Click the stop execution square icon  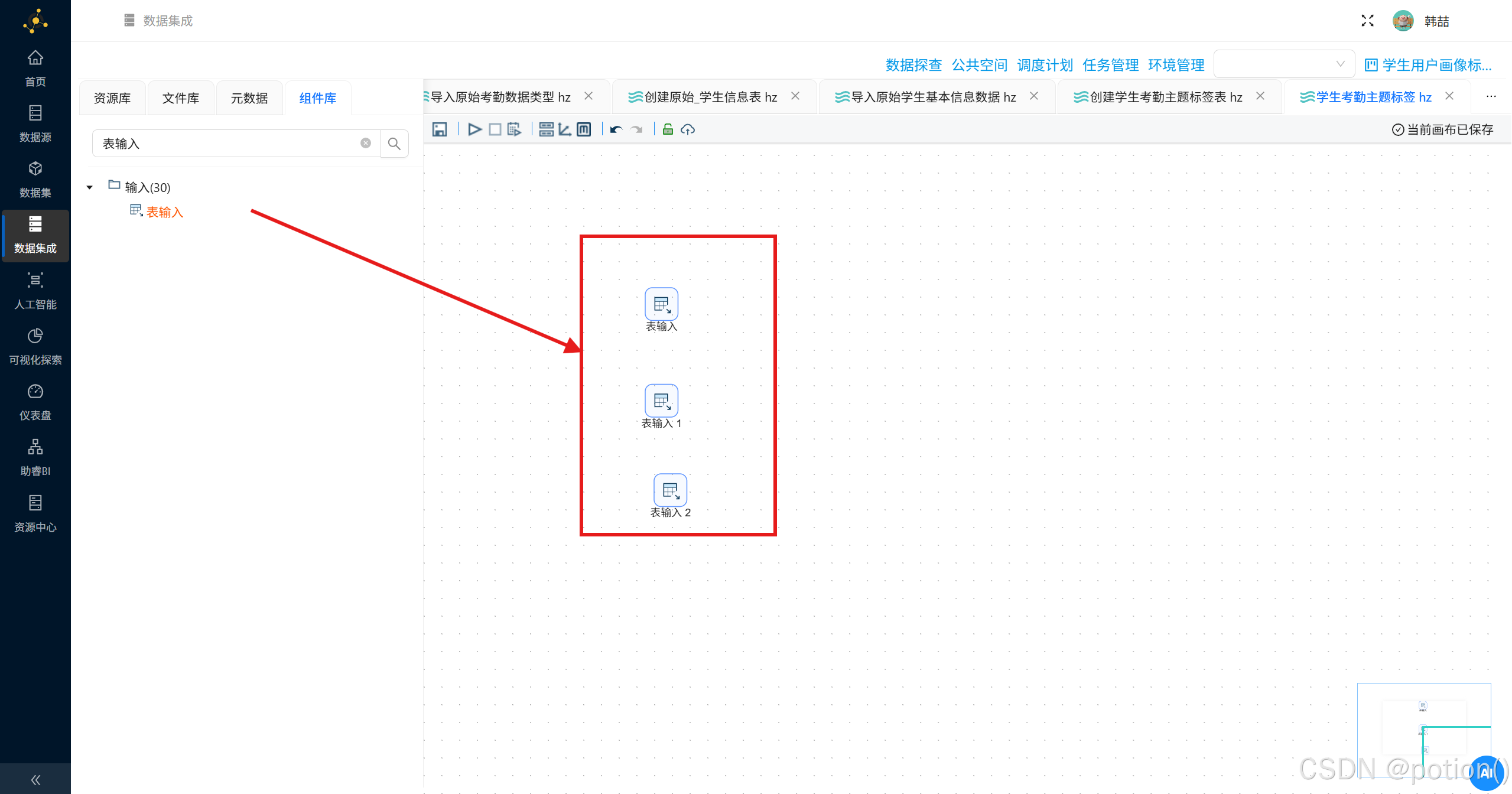tap(495, 129)
